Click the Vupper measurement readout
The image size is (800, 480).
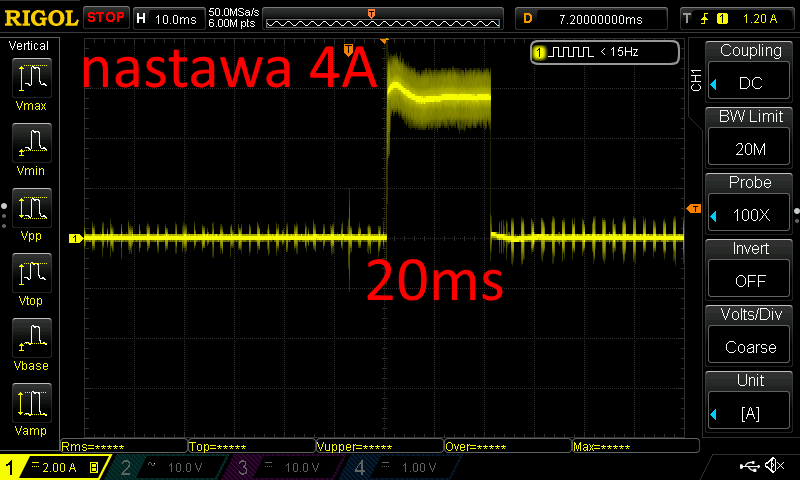[380, 447]
